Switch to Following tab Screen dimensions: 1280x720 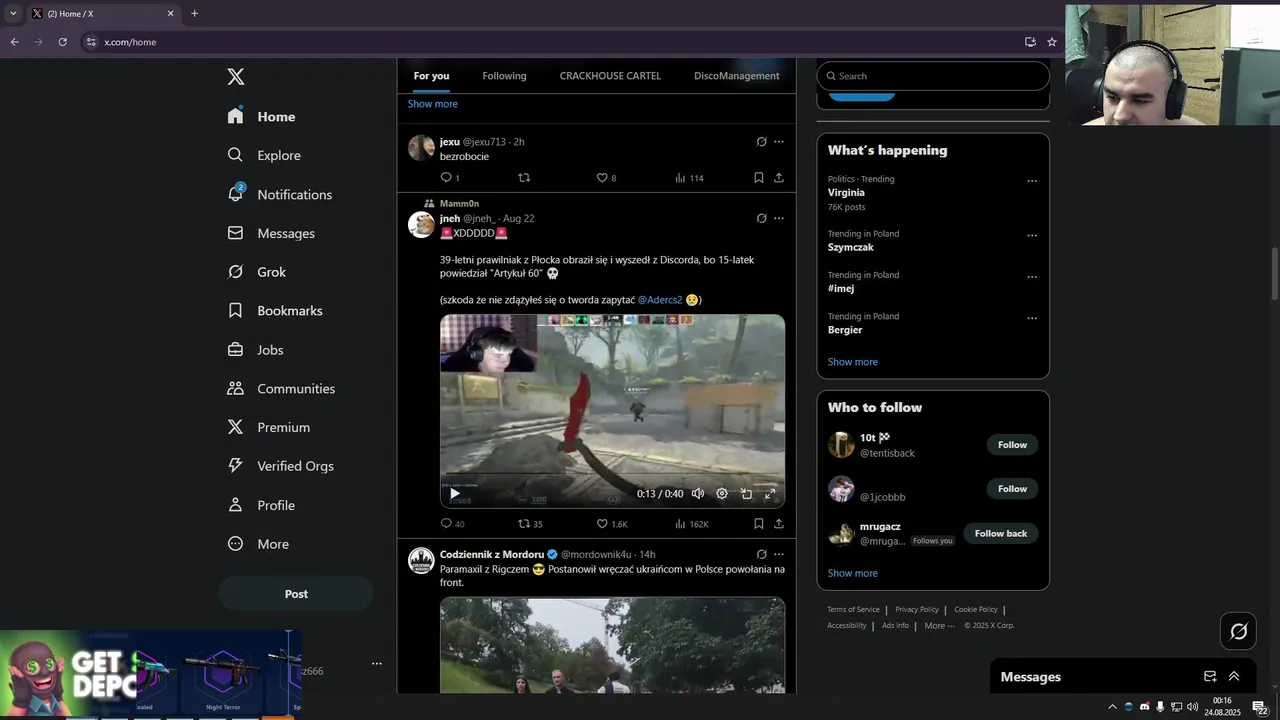coord(504,76)
